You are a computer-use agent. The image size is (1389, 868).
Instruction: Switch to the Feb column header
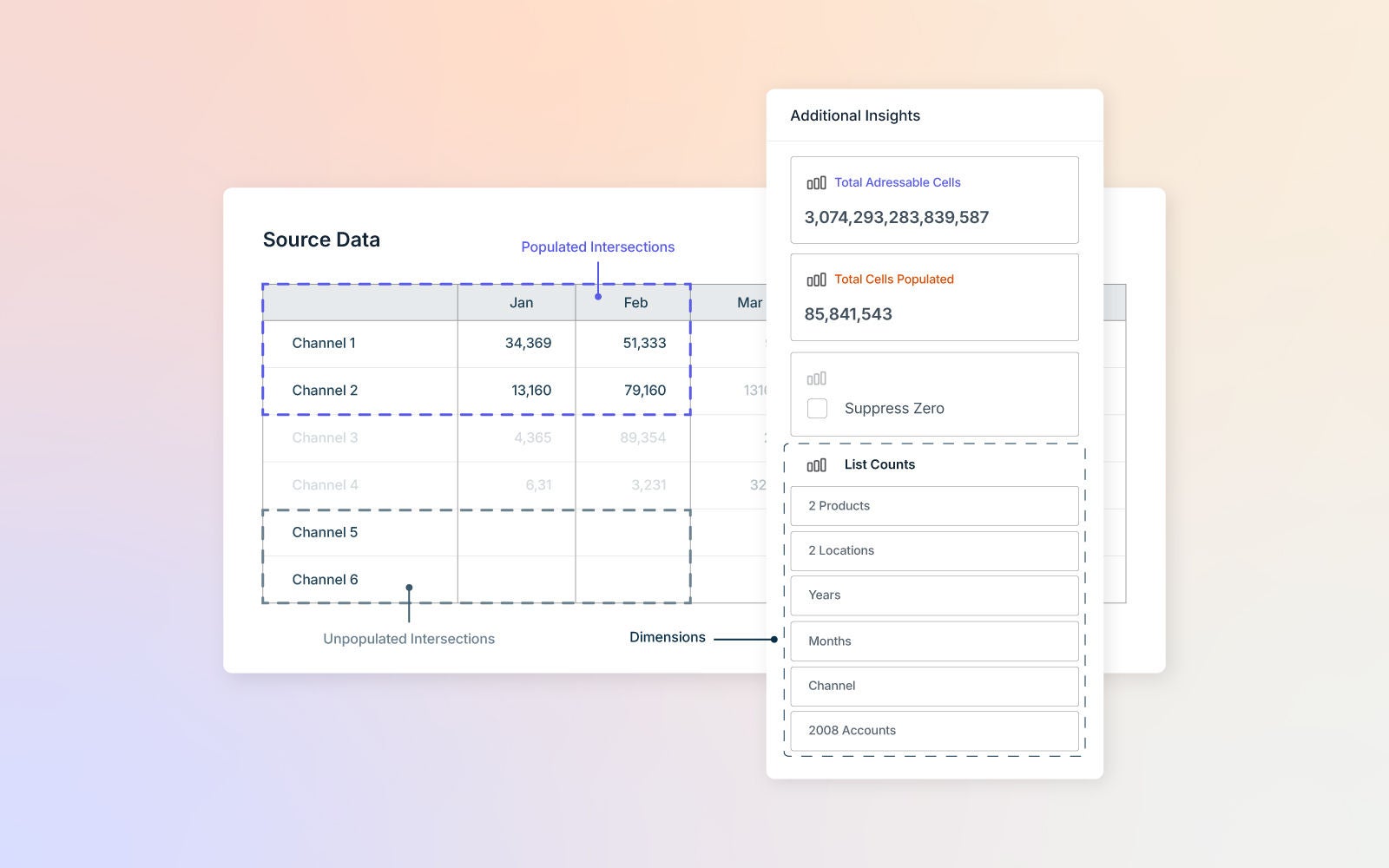click(633, 302)
